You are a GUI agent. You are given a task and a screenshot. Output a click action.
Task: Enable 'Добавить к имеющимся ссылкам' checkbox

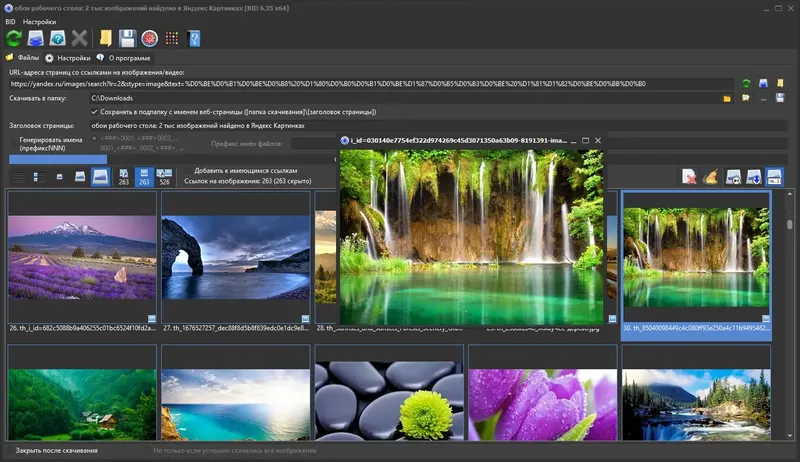[x=189, y=170]
